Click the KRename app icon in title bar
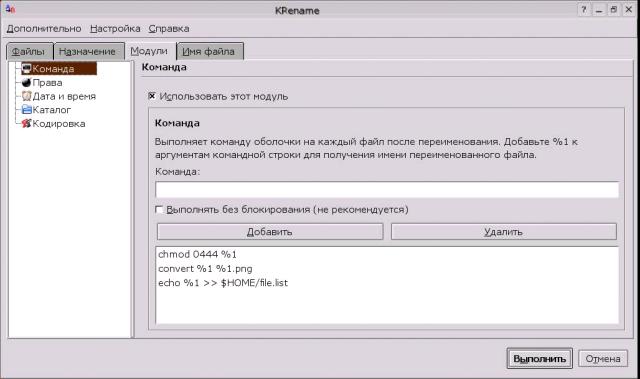Image resolution: width=640 pixels, height=379 pixels. coord(10,9)
